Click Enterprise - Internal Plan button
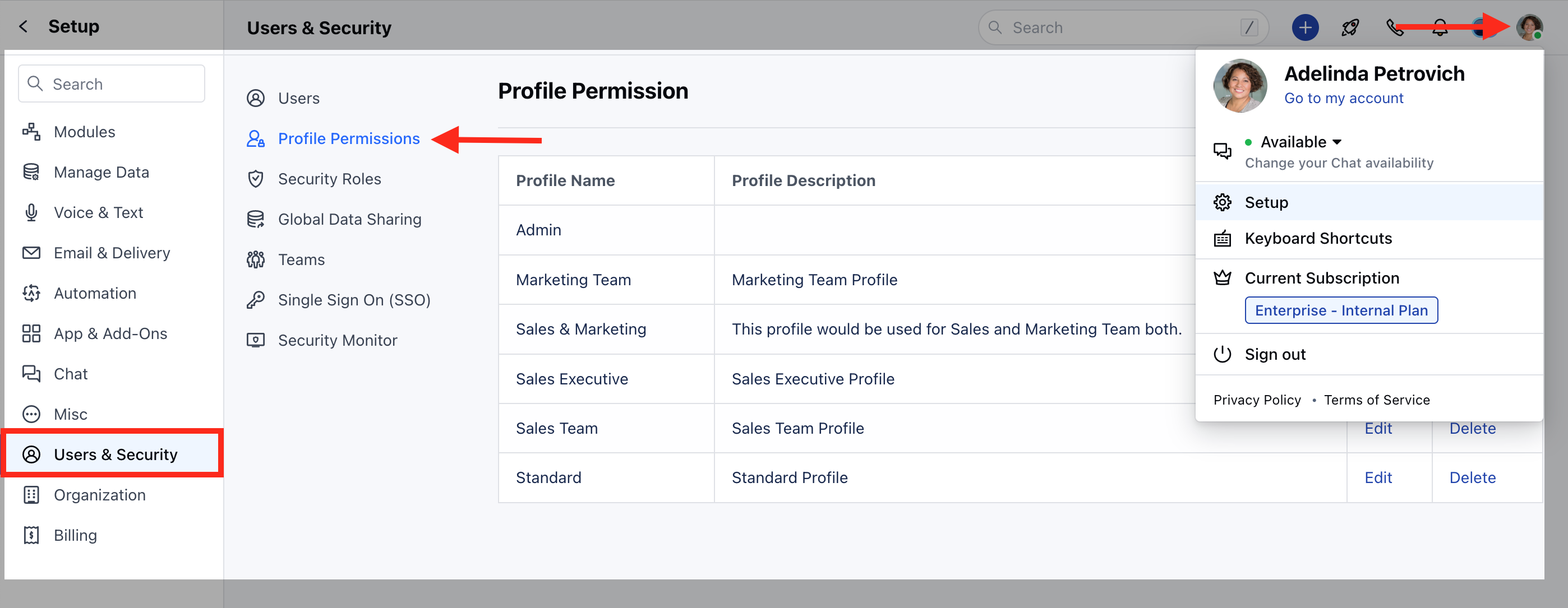 [x=1341, y=310]
